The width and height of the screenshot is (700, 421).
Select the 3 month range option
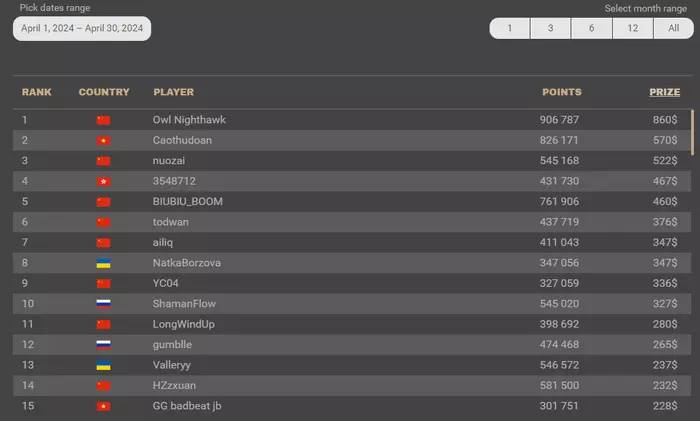click(550, 28)
